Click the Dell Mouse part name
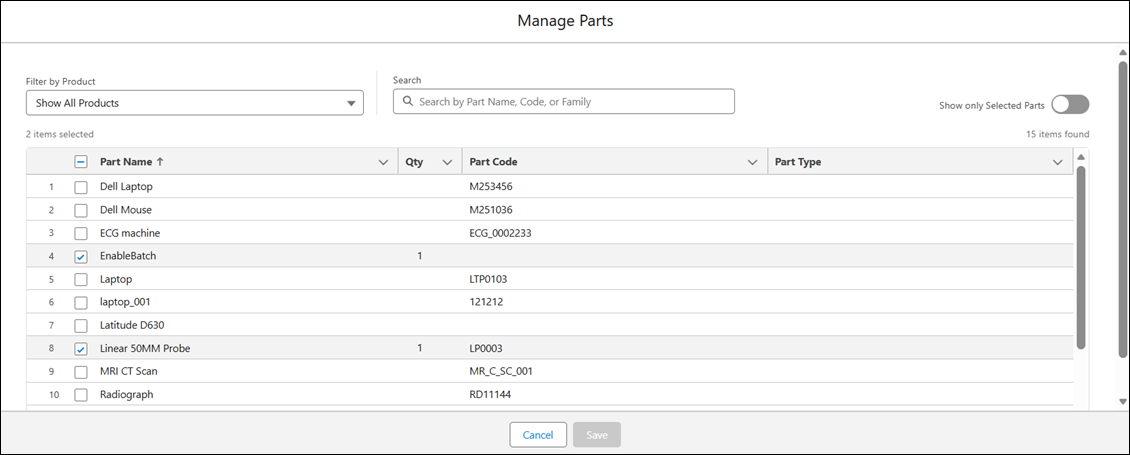Viewport: 1130px width, 455px height. [x=125, y=210]
